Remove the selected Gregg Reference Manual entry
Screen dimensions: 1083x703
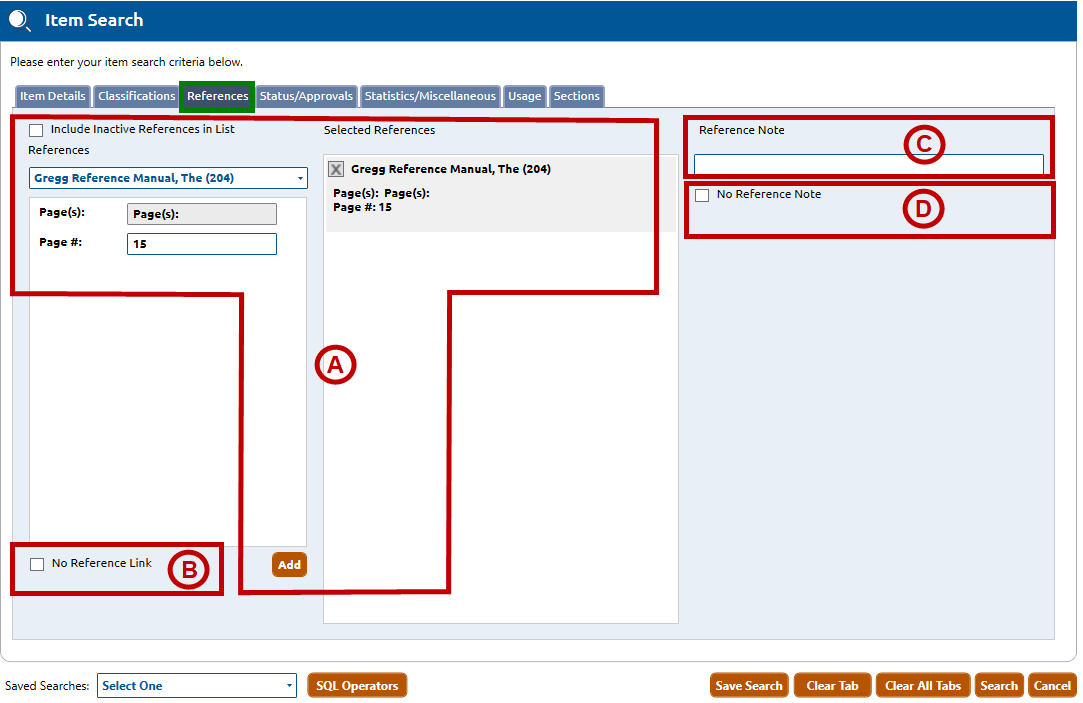point(337,169)
